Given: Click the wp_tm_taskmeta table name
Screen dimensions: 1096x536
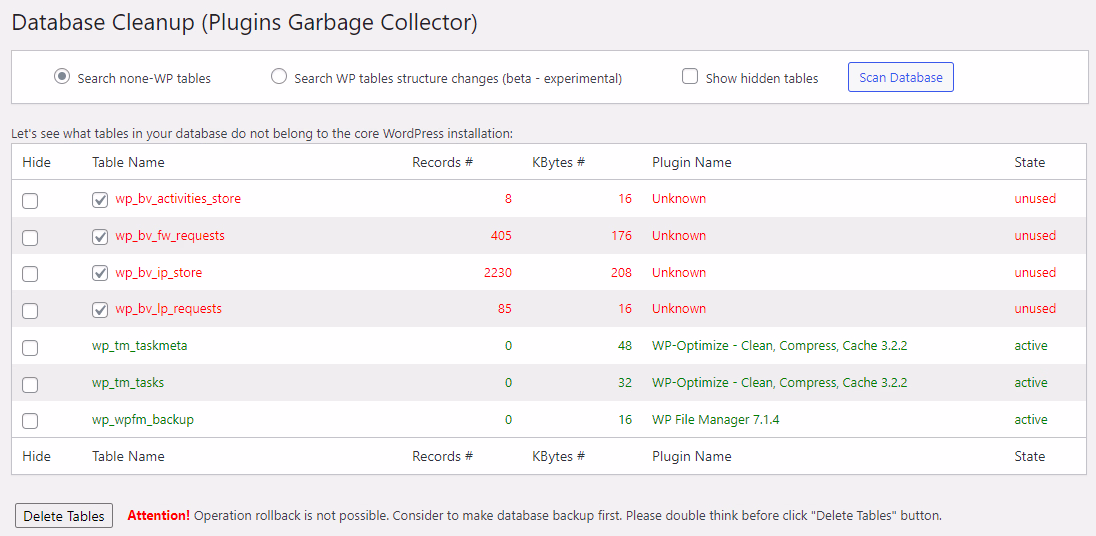Looking at the screenshot, I should (x=139, y=346).
